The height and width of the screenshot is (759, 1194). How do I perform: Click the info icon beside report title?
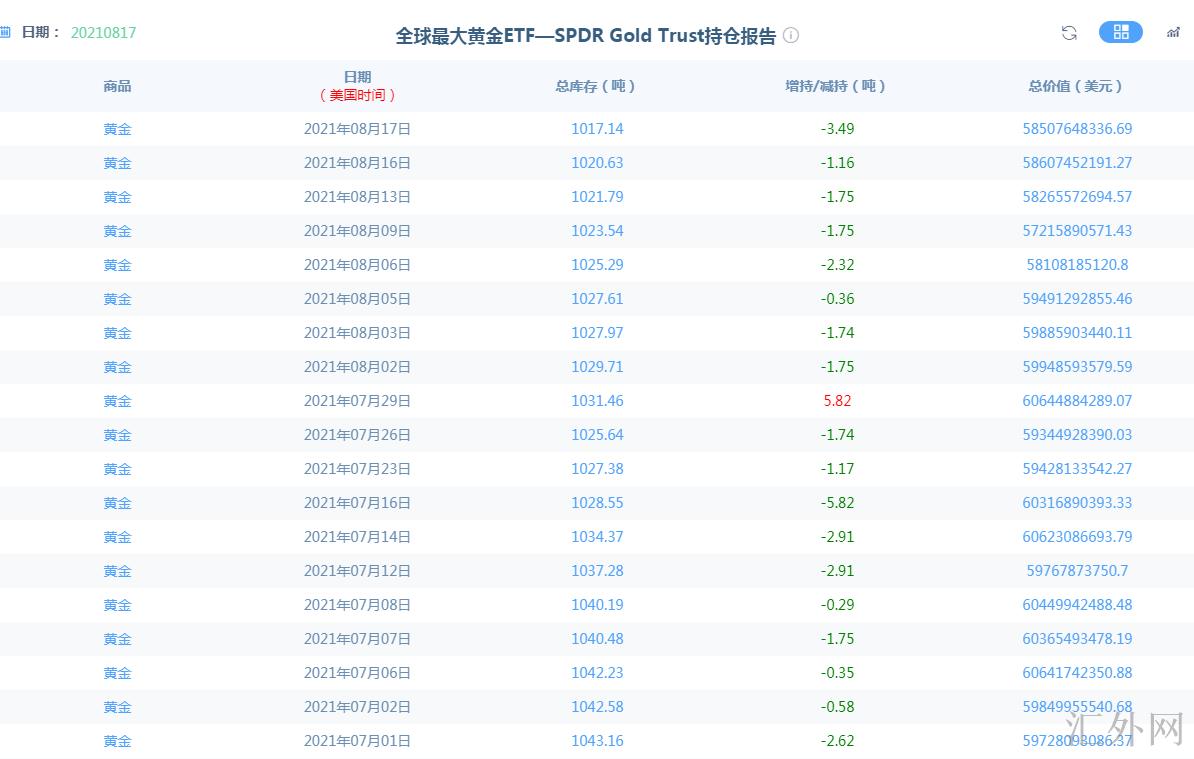pos(791,36)
